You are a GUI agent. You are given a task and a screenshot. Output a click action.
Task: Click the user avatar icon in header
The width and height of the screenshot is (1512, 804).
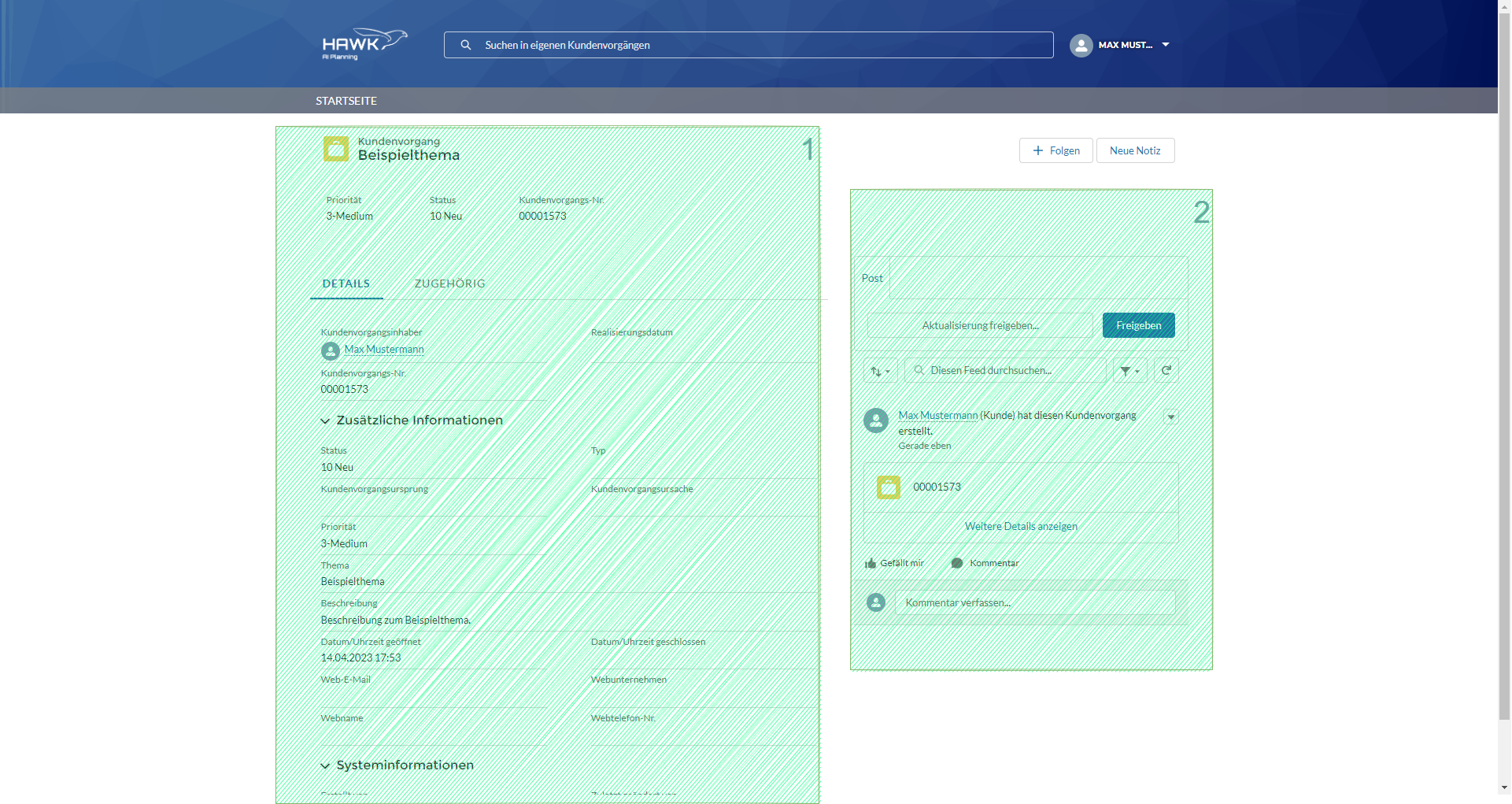pos(1081,46)
